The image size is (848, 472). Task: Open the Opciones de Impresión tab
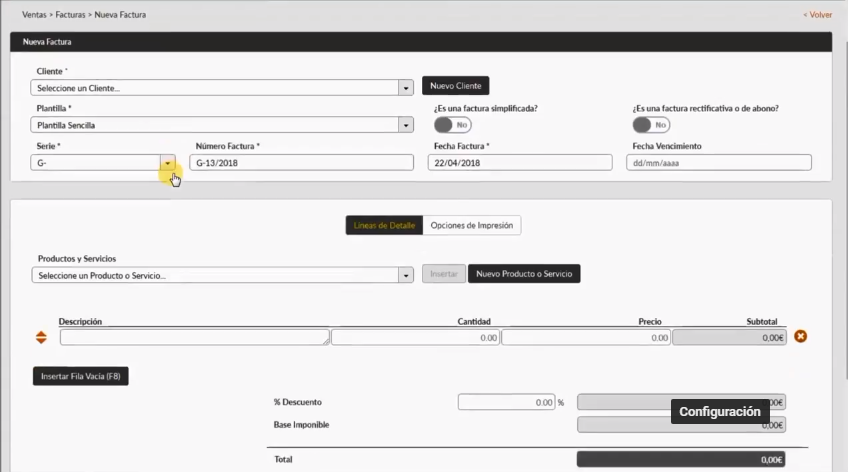coord(471,226)
